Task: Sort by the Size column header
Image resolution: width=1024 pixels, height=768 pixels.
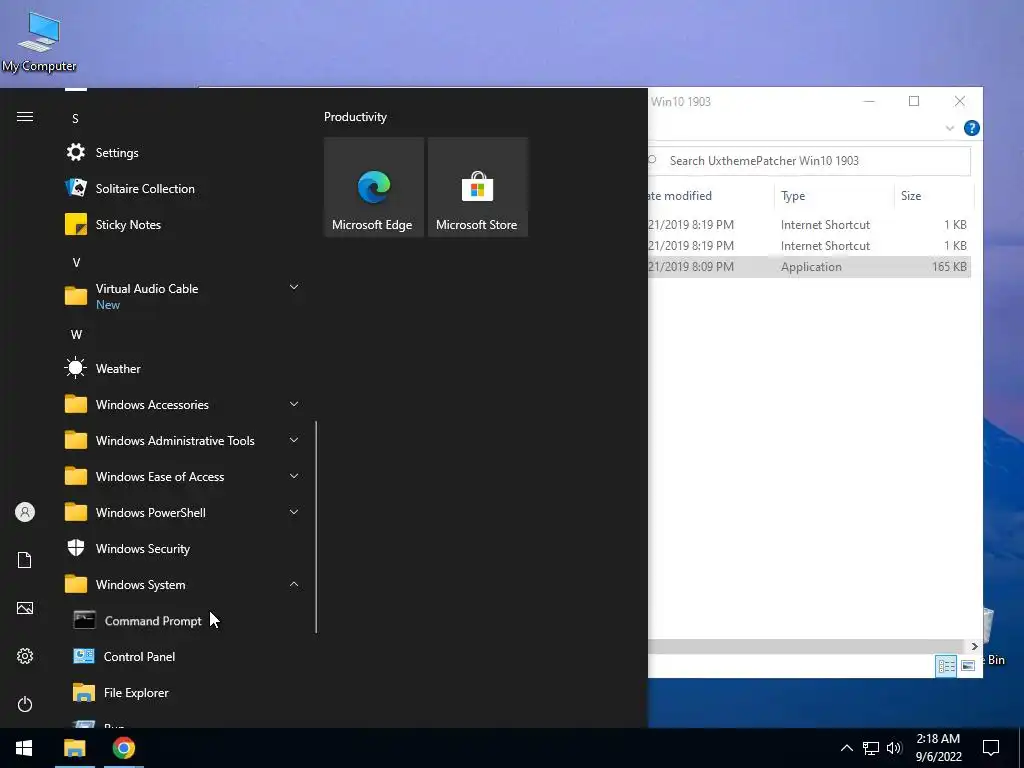Action: click(x=933, y=196)
